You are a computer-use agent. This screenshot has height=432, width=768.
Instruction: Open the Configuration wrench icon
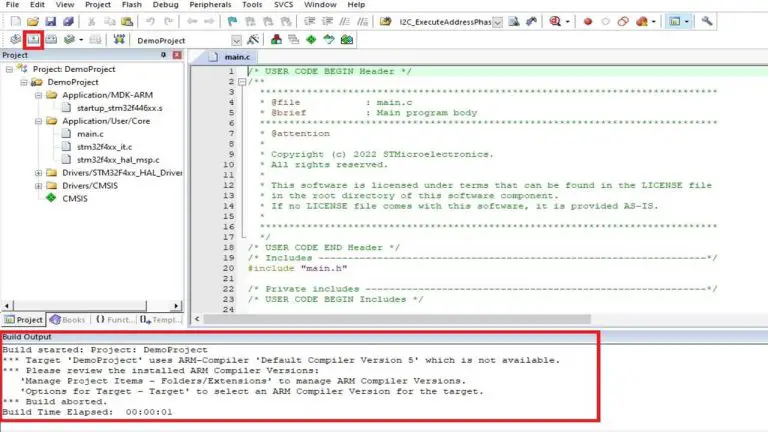707,20
